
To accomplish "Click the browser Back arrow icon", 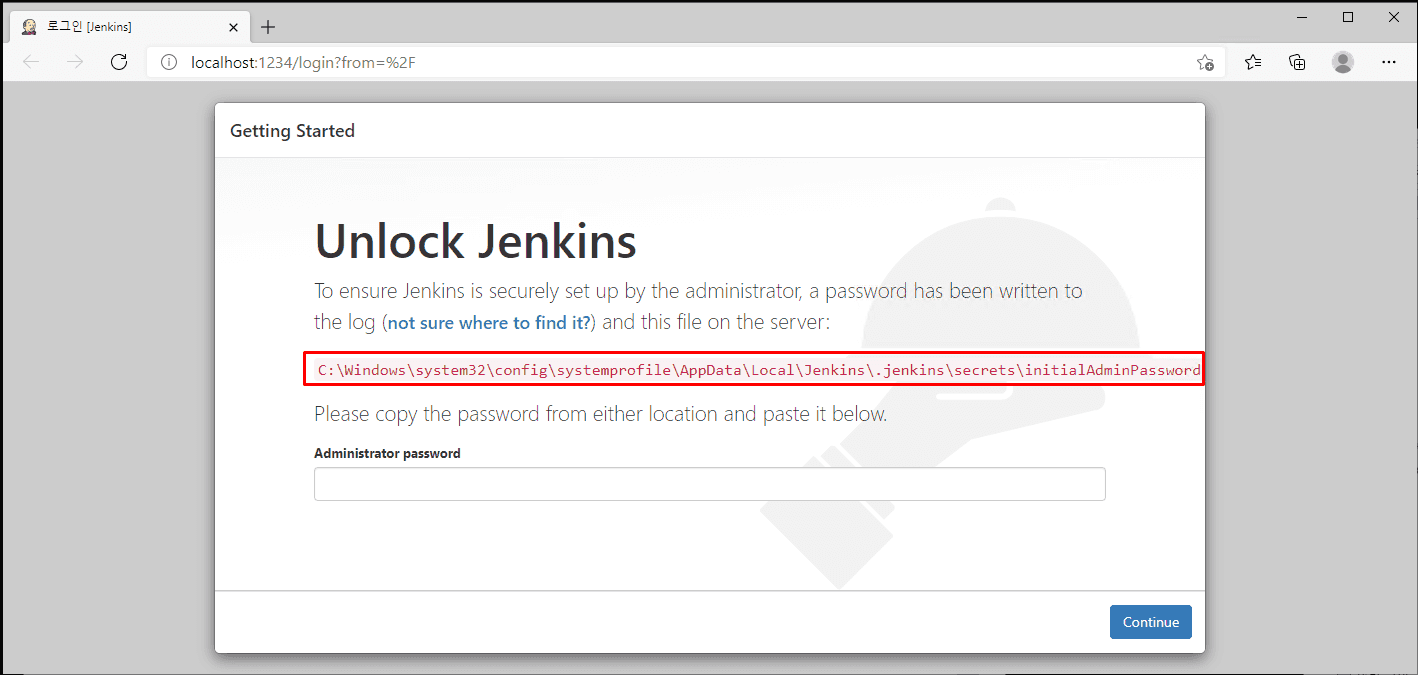I will point(31,62).
